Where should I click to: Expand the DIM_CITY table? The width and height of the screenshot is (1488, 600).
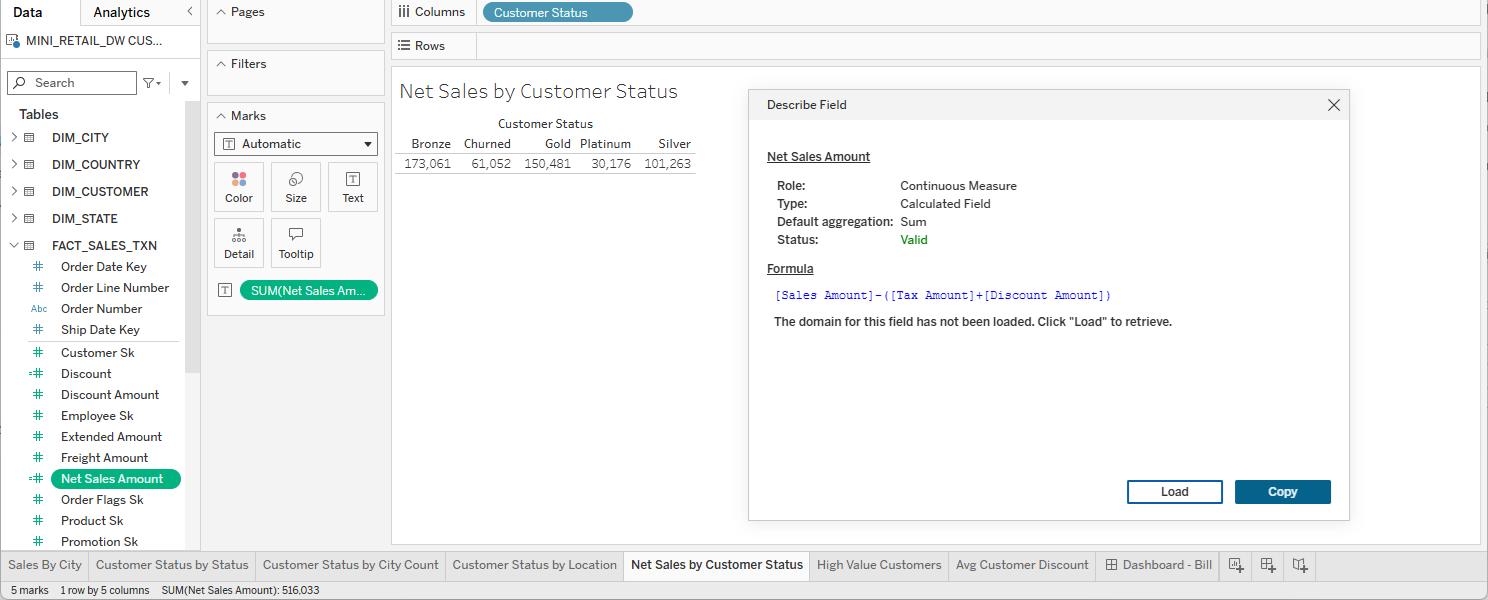pyautogui.click(x=13, y=137)
